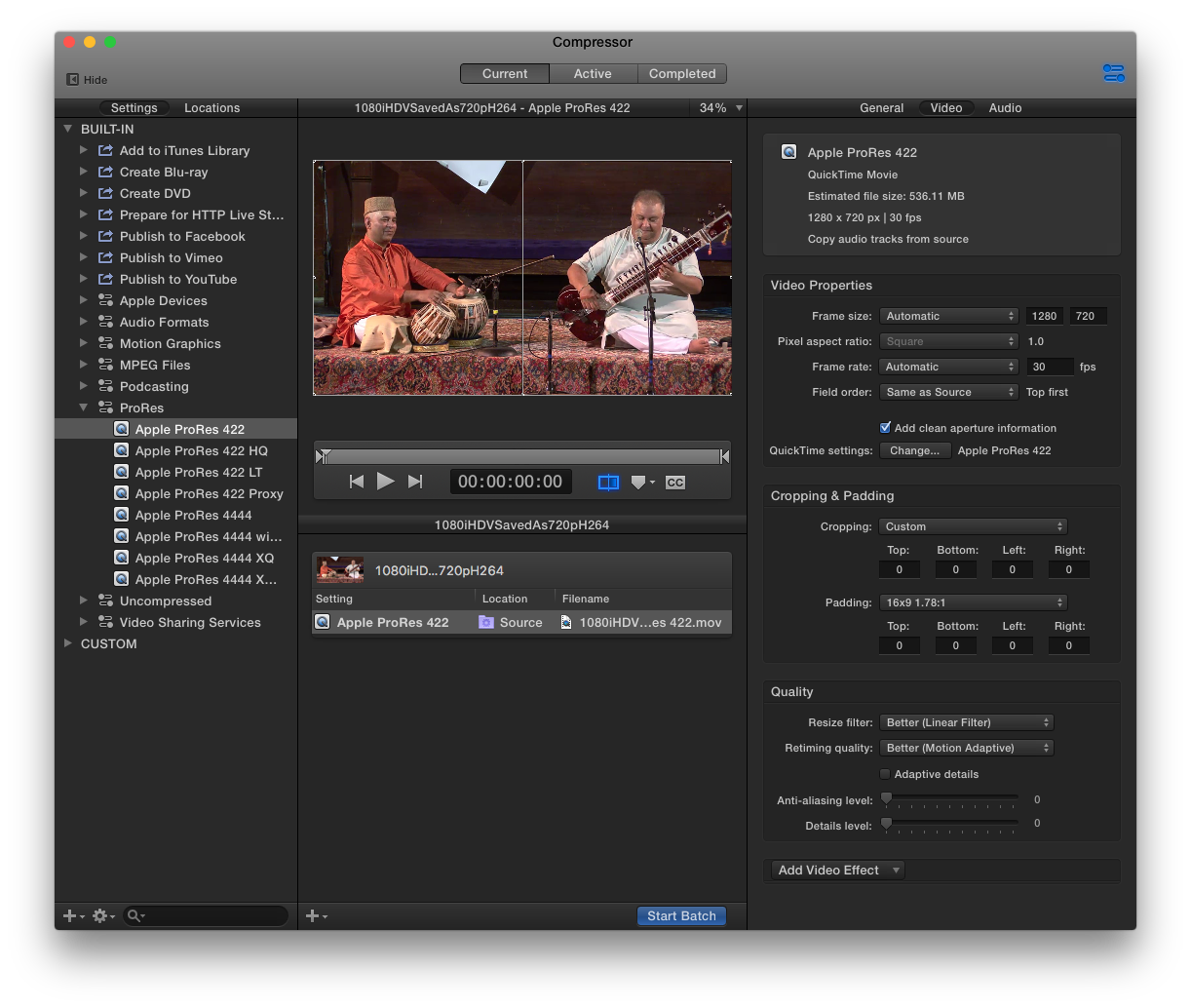The image size is (1191, 1008).
Task: Open the Cropping Custom dropdown
Action: tap(974, 526)
